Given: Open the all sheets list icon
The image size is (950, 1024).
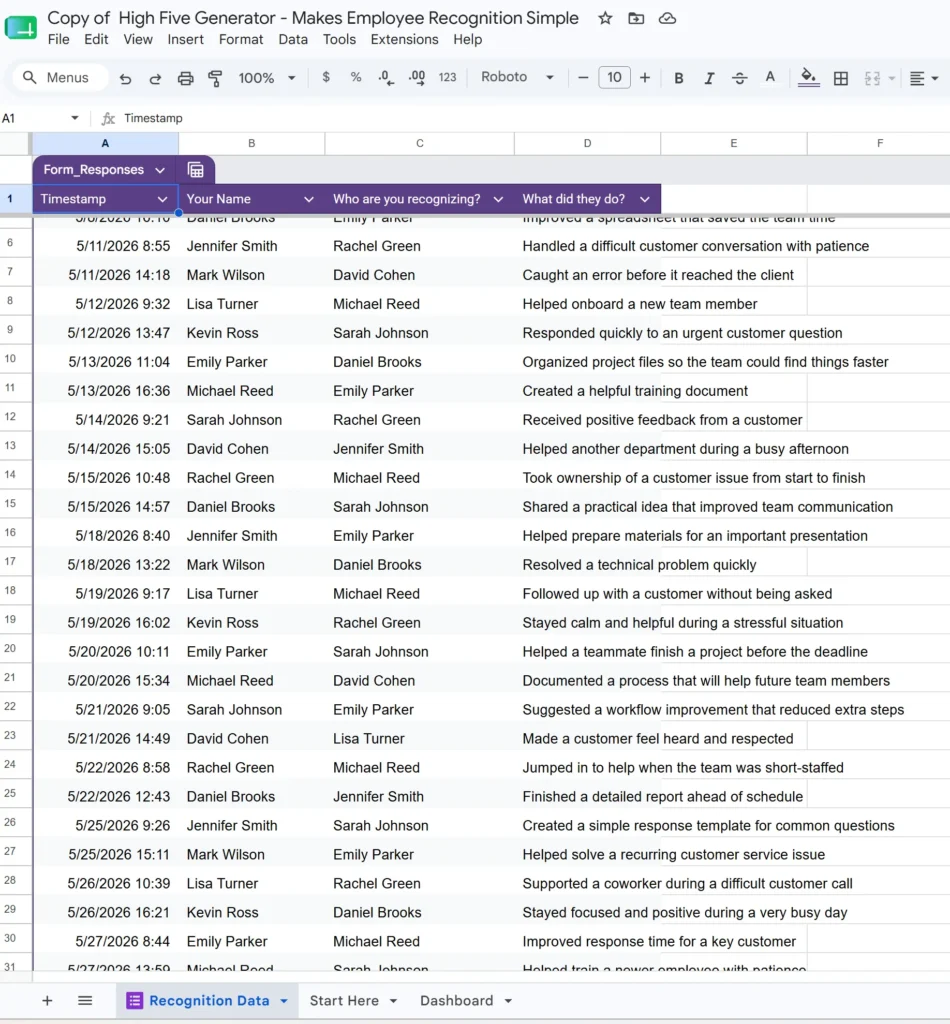Looking at the screenshot, I should point(85,1000).
